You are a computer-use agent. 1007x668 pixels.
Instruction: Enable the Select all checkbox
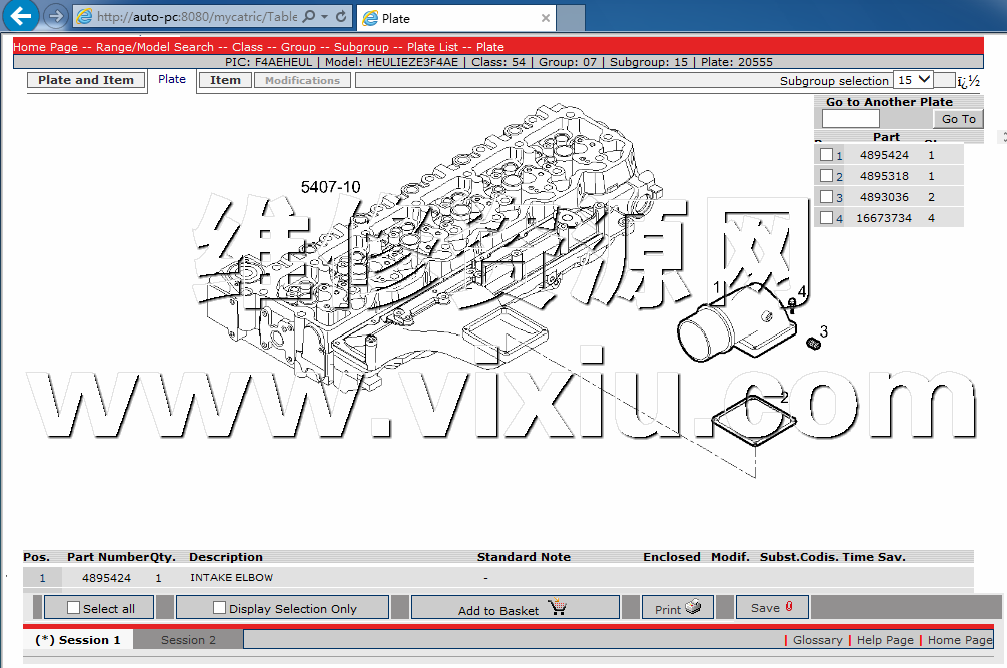click(73, 608)
